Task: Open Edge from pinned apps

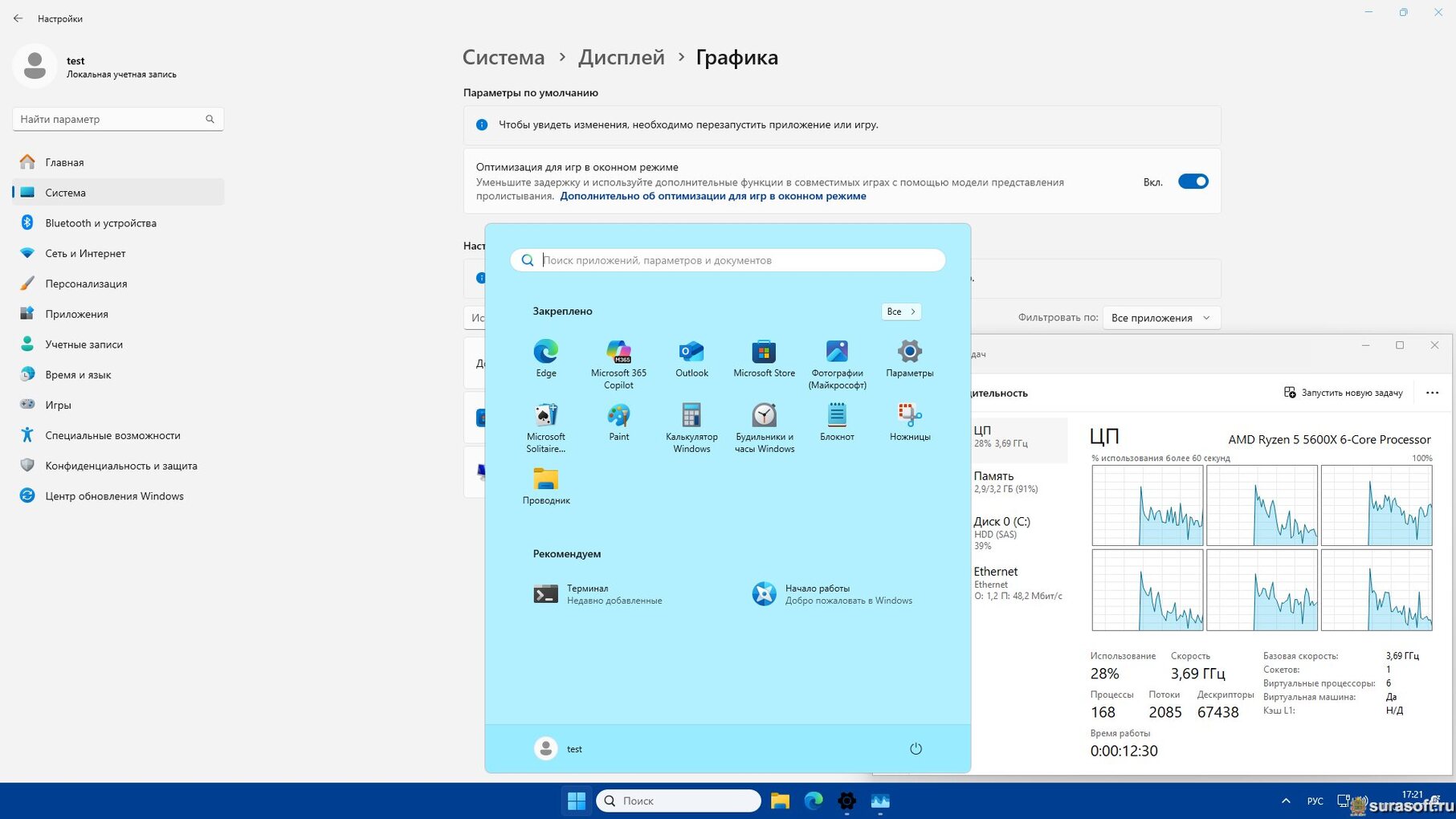Action: 545,352
